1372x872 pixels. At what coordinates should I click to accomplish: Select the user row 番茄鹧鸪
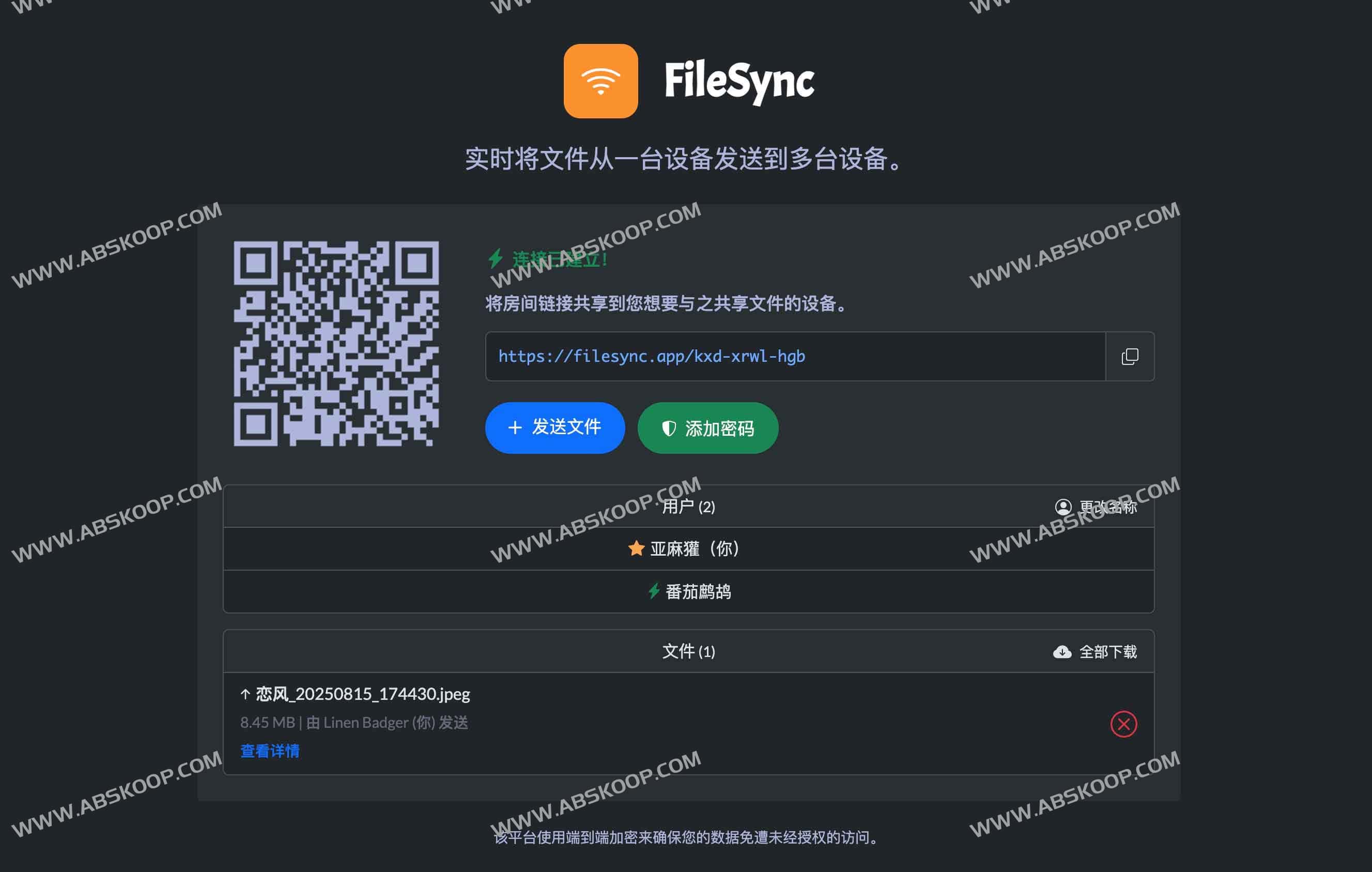[x=688, y=592]
